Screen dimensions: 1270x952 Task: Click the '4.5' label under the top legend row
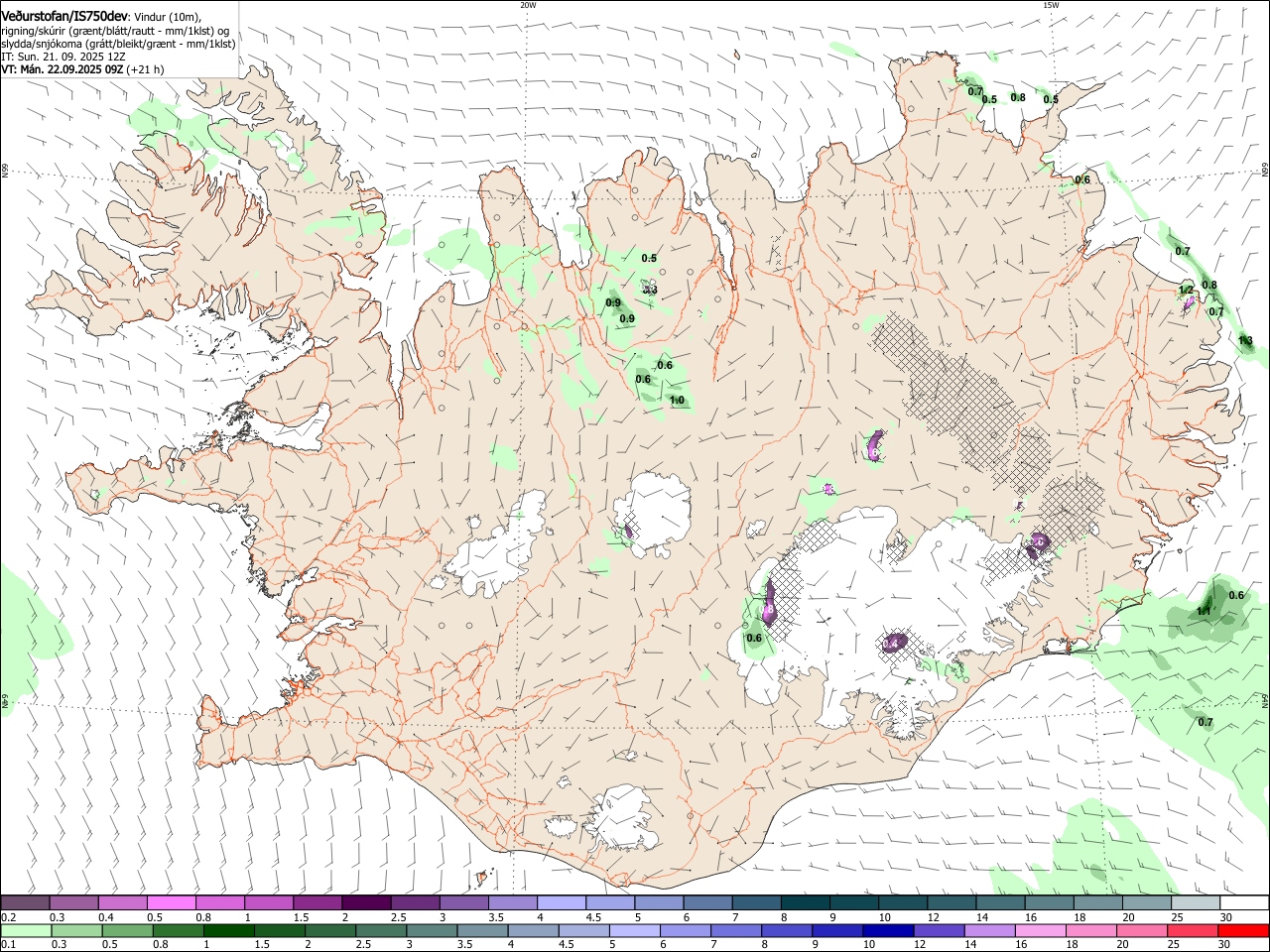coord(593,917)
